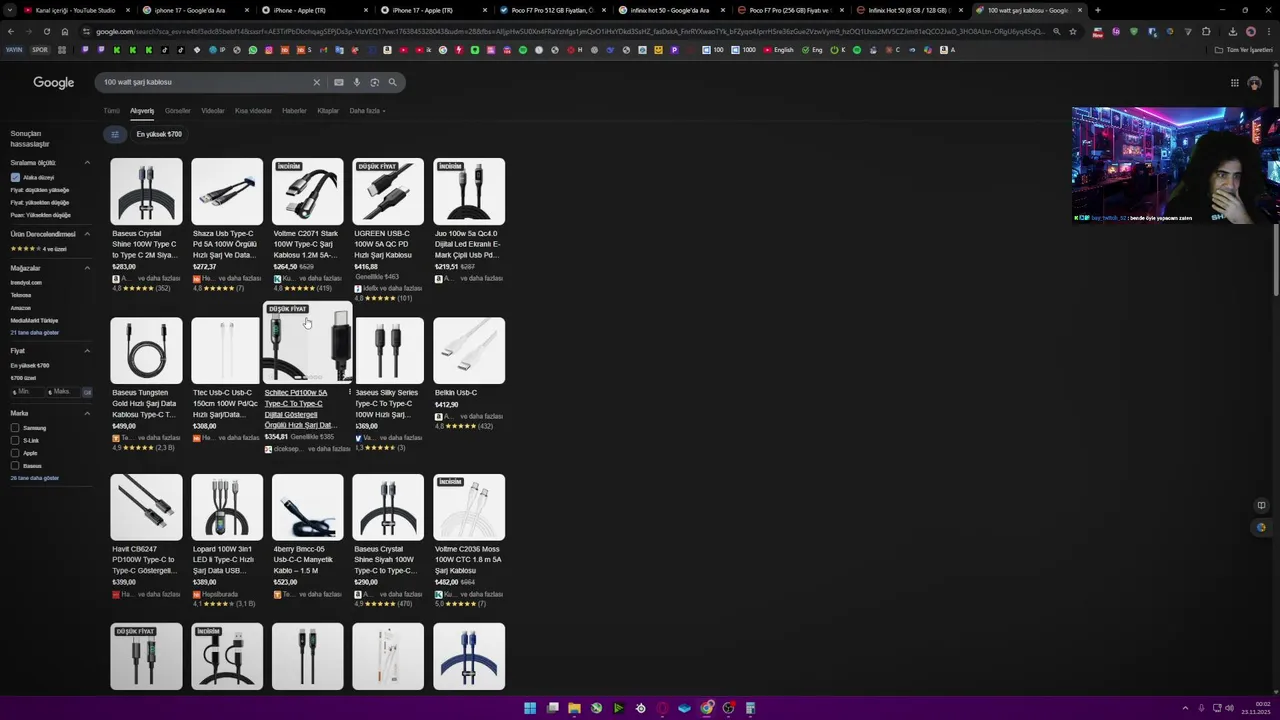The image size is (1280, 720).
Task: Sort by Puan: Yüksekten düşüğe
Action: (x=41, y=215)
